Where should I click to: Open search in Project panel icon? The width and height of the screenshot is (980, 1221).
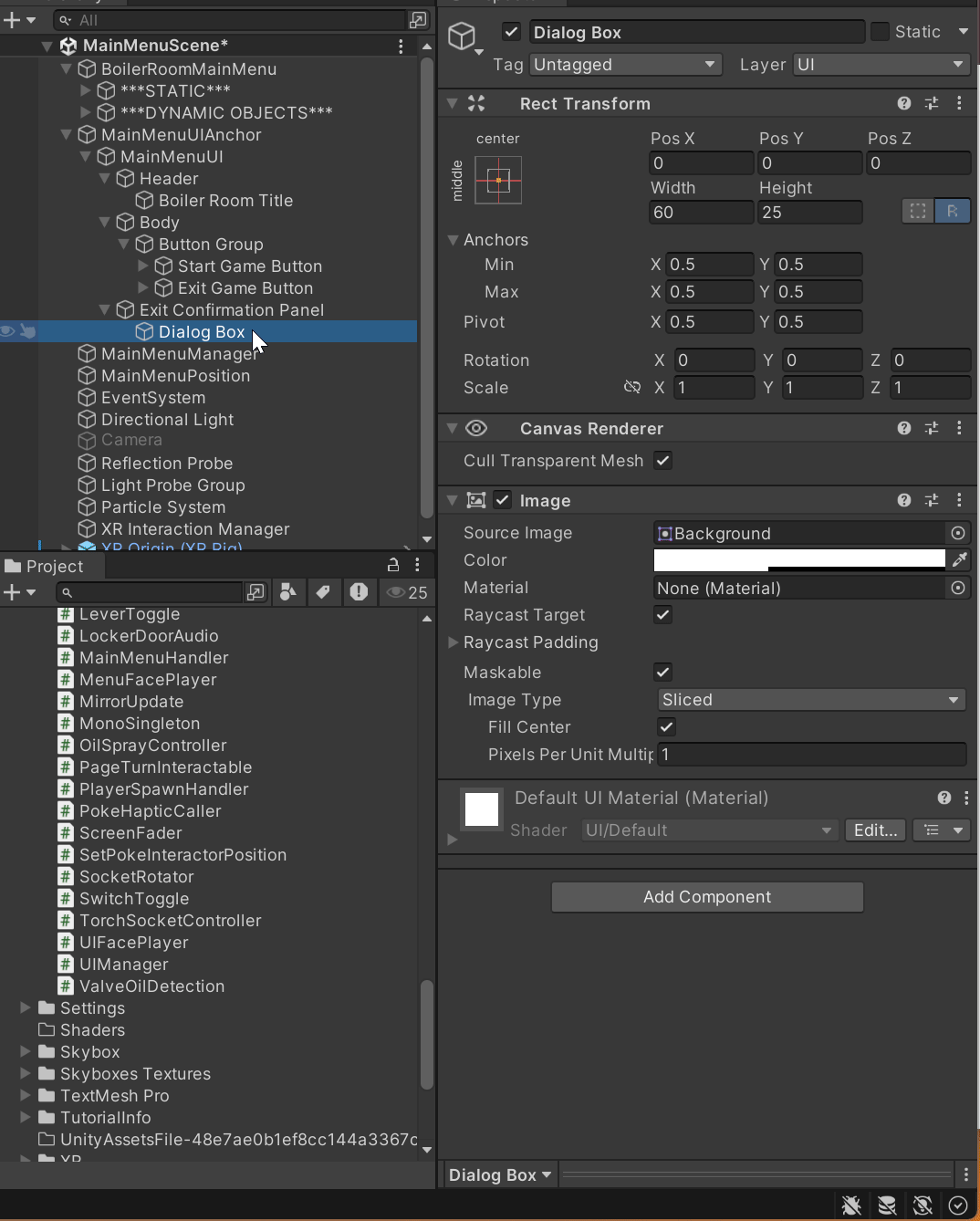click(x=256, y=592)
